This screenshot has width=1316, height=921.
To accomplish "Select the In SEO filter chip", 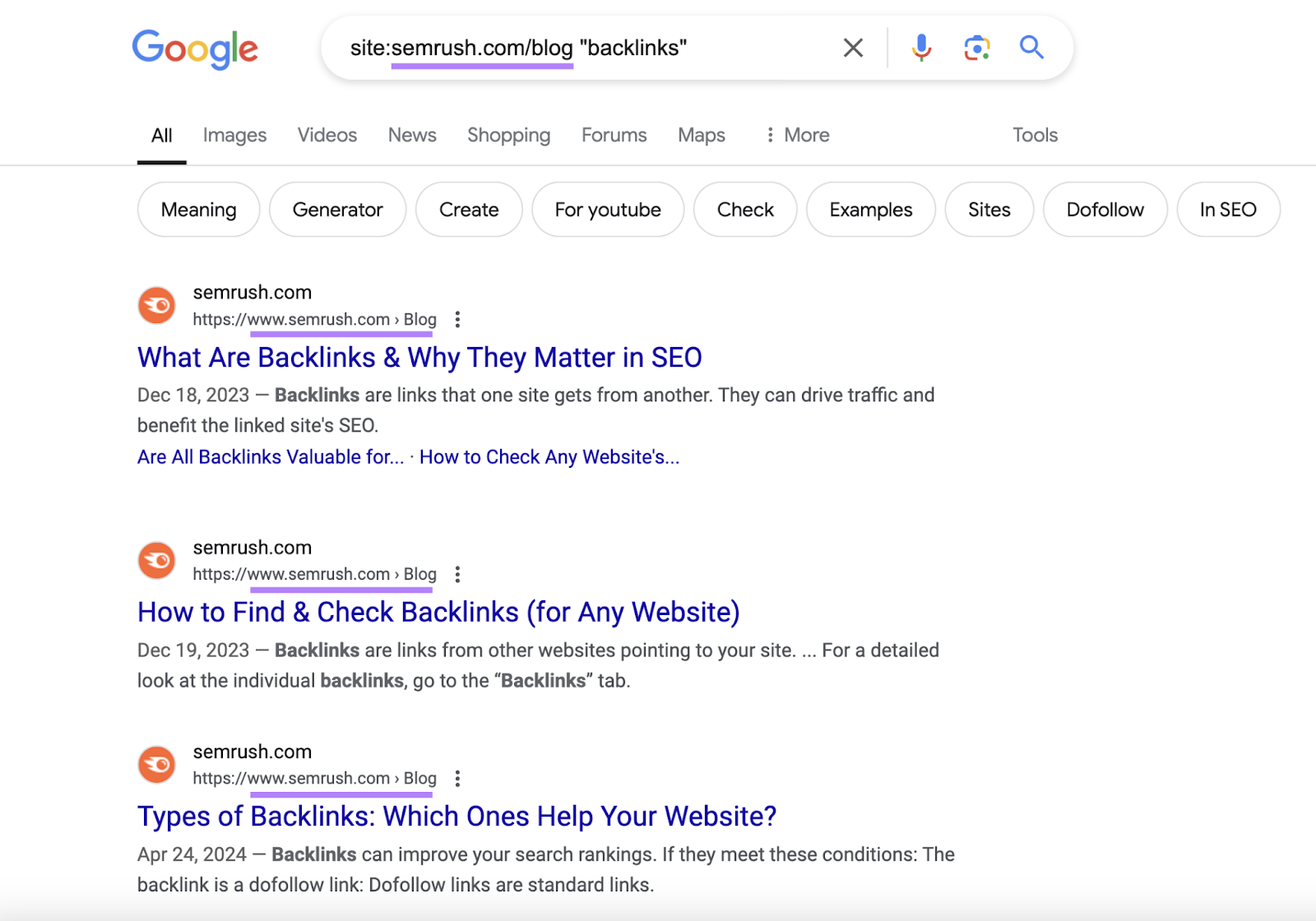I will [1228, 210].
